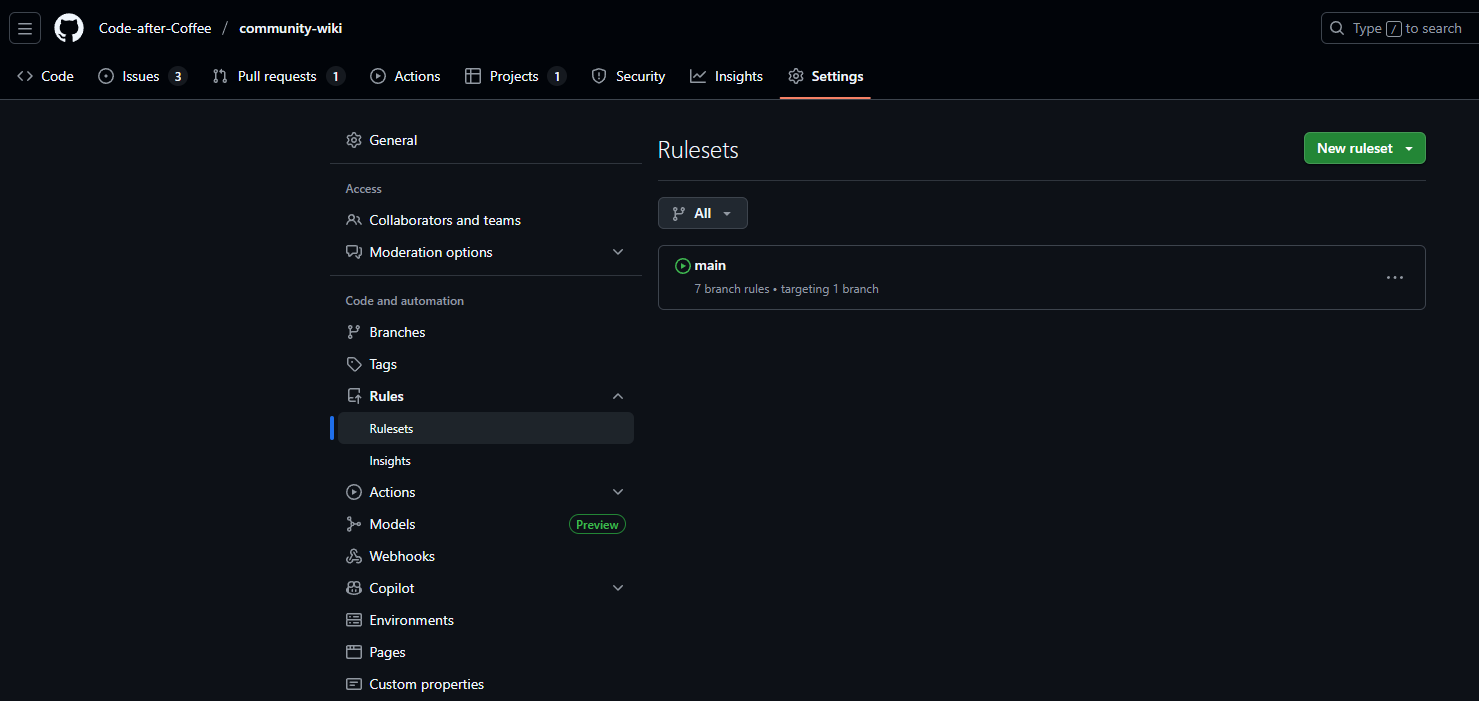Click the New ruleset button
Screen dimensions: 1479x701
[x=1353, y=147]
